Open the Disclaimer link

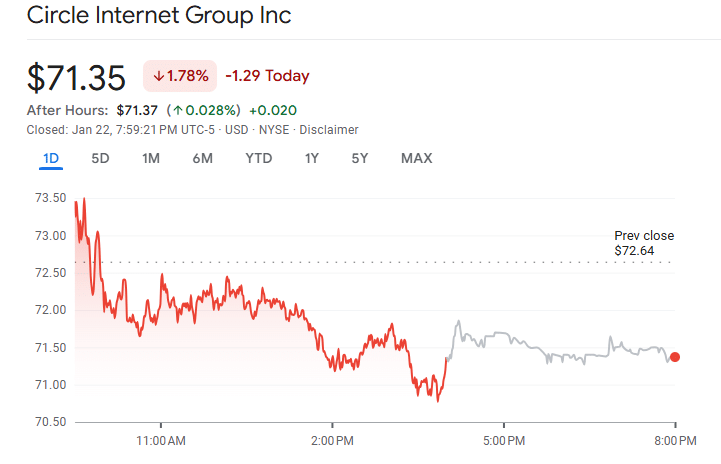329,130
